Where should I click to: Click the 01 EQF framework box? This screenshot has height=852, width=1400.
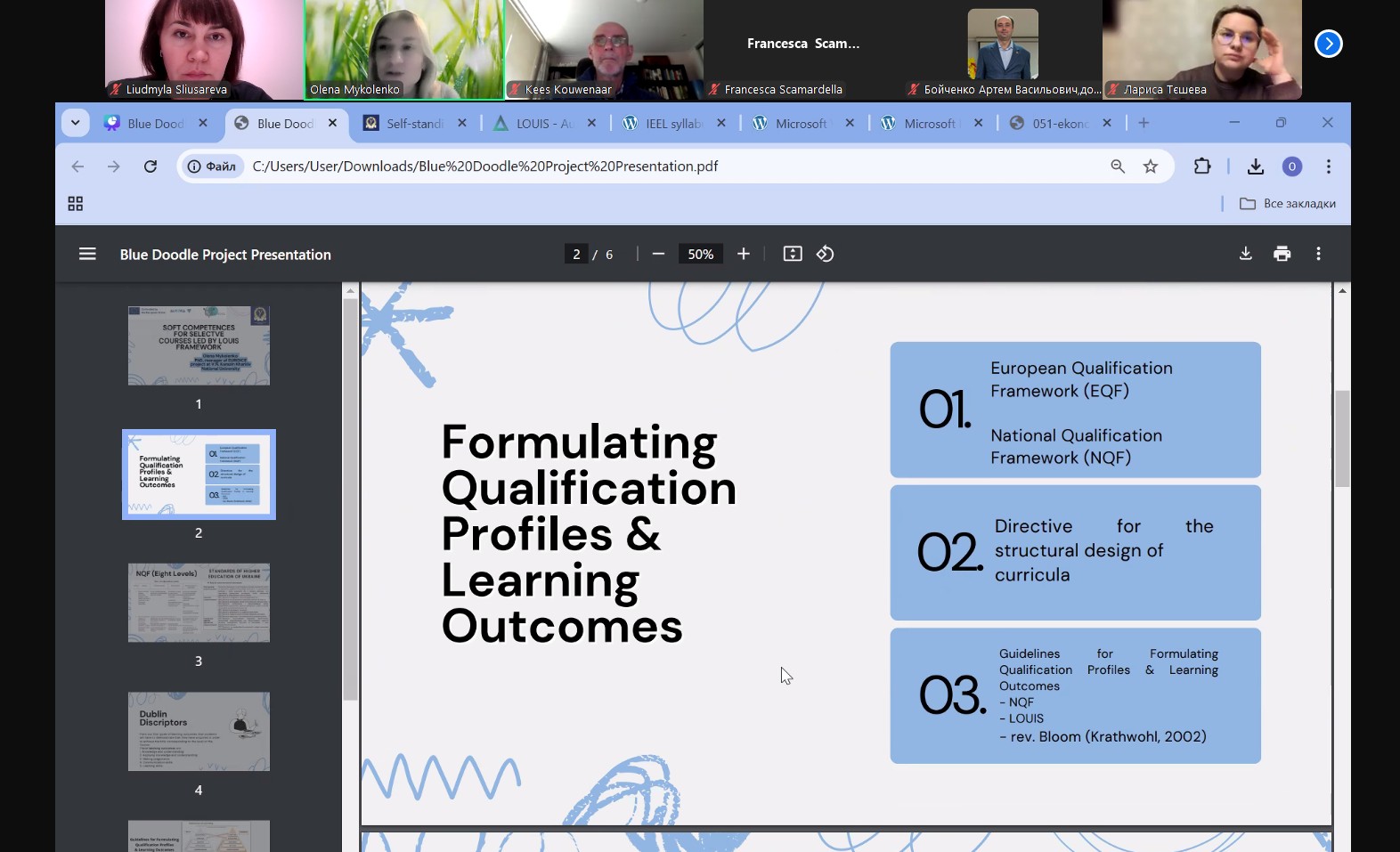pyautogui.click(x=1075, y=410)
